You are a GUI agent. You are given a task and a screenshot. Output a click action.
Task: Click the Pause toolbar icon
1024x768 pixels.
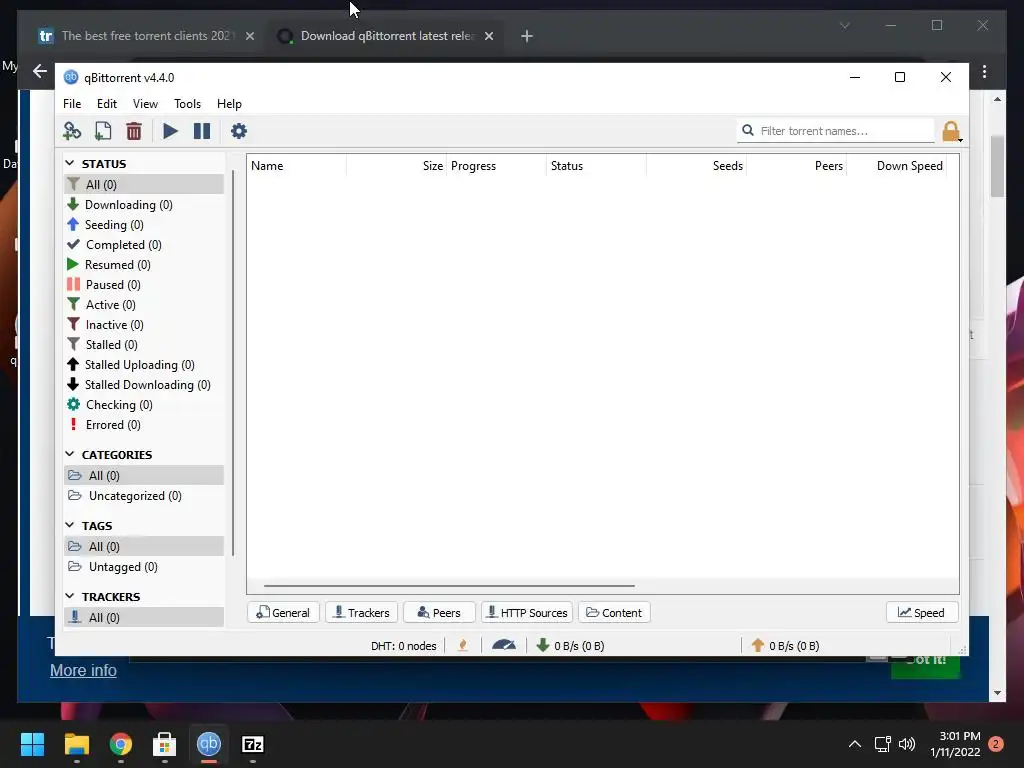[202, 131]
